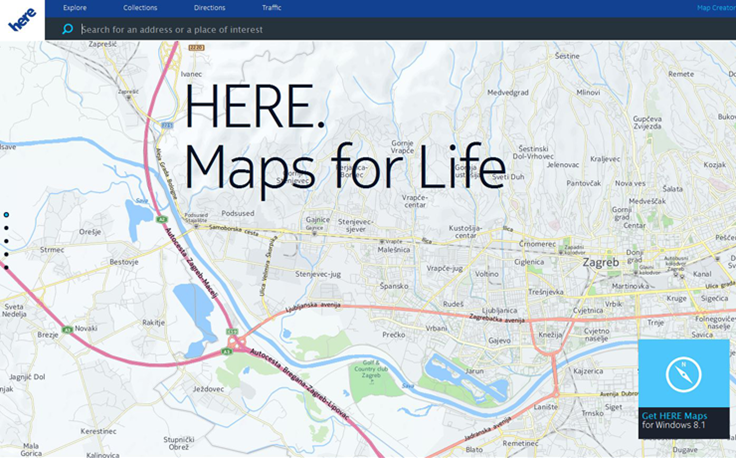Select the fourth page indicator dot

tap(6, 254)
